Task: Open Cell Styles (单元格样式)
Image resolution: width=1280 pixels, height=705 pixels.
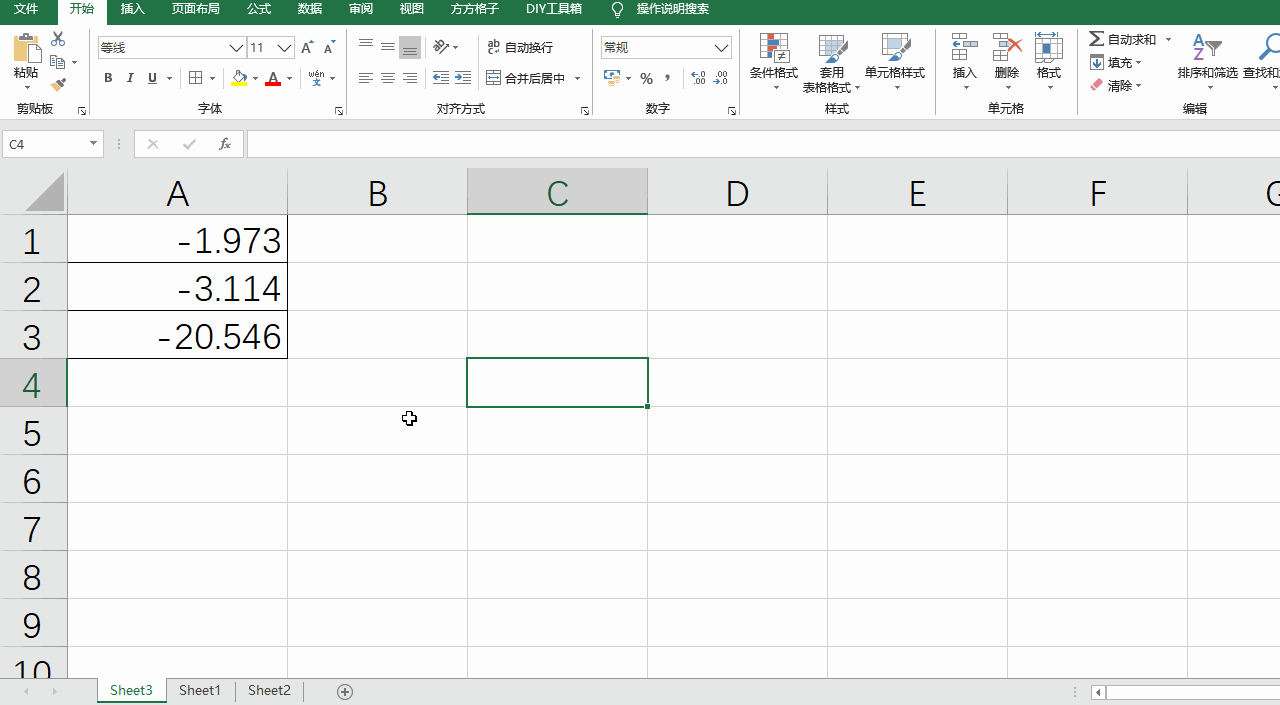Action: pyautogui.click(x=895, y=62)
